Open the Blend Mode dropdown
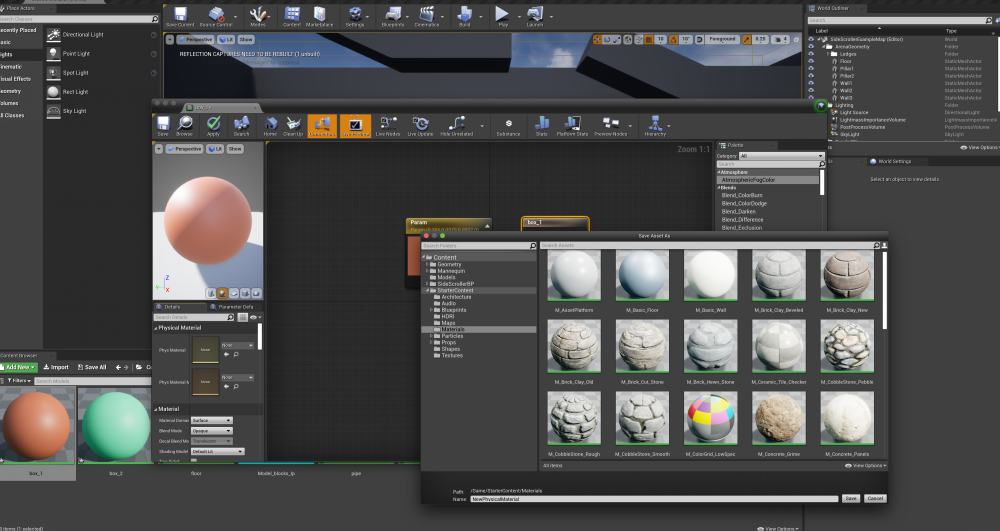The width and height of the screenshot is (1000, 531). tap(211, 431)
